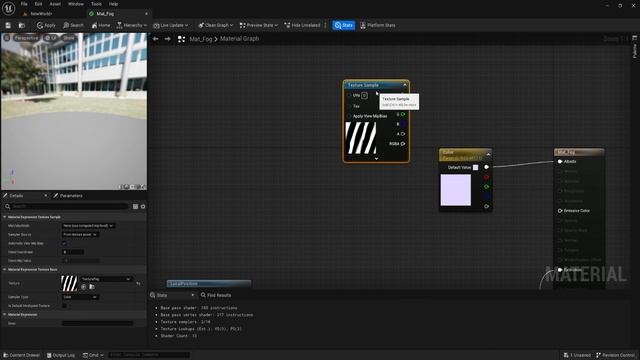Screen dimensions: 640x360
Task: Open the texture asset picker dropdown
Action: pos(106,279)
